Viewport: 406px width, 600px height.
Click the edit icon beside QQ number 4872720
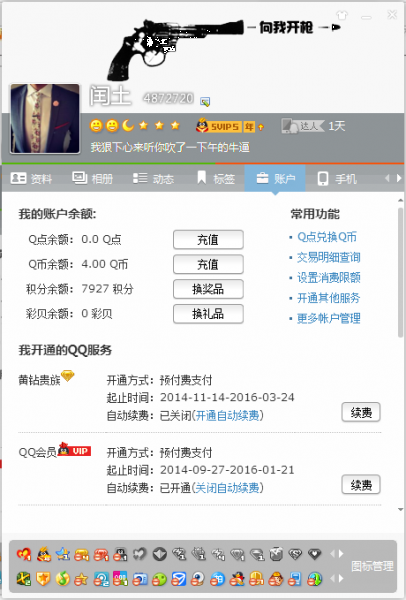point(205,101)
